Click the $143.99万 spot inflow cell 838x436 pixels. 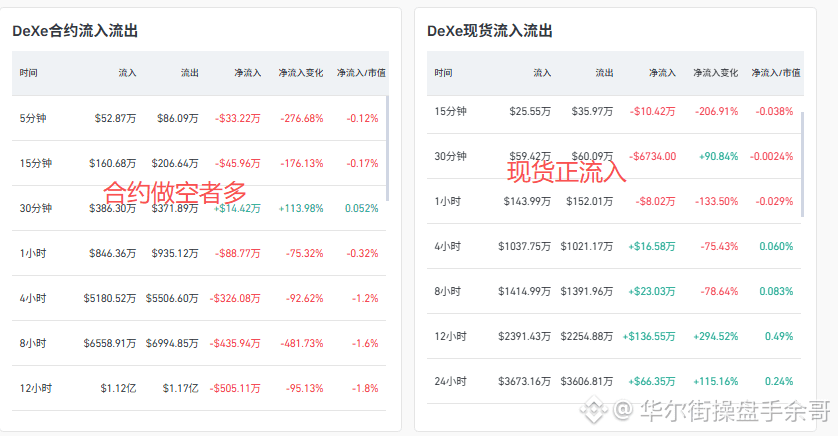[527, 201]
